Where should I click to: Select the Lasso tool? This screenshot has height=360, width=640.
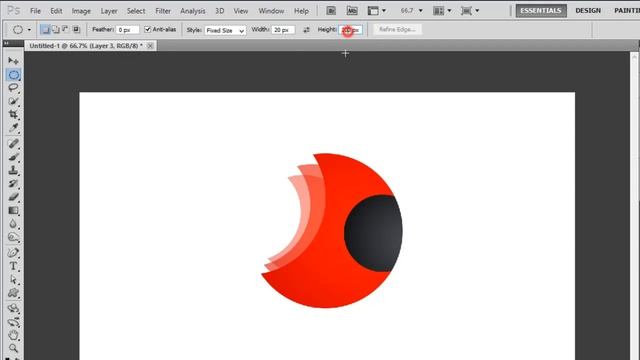[13, 88]
